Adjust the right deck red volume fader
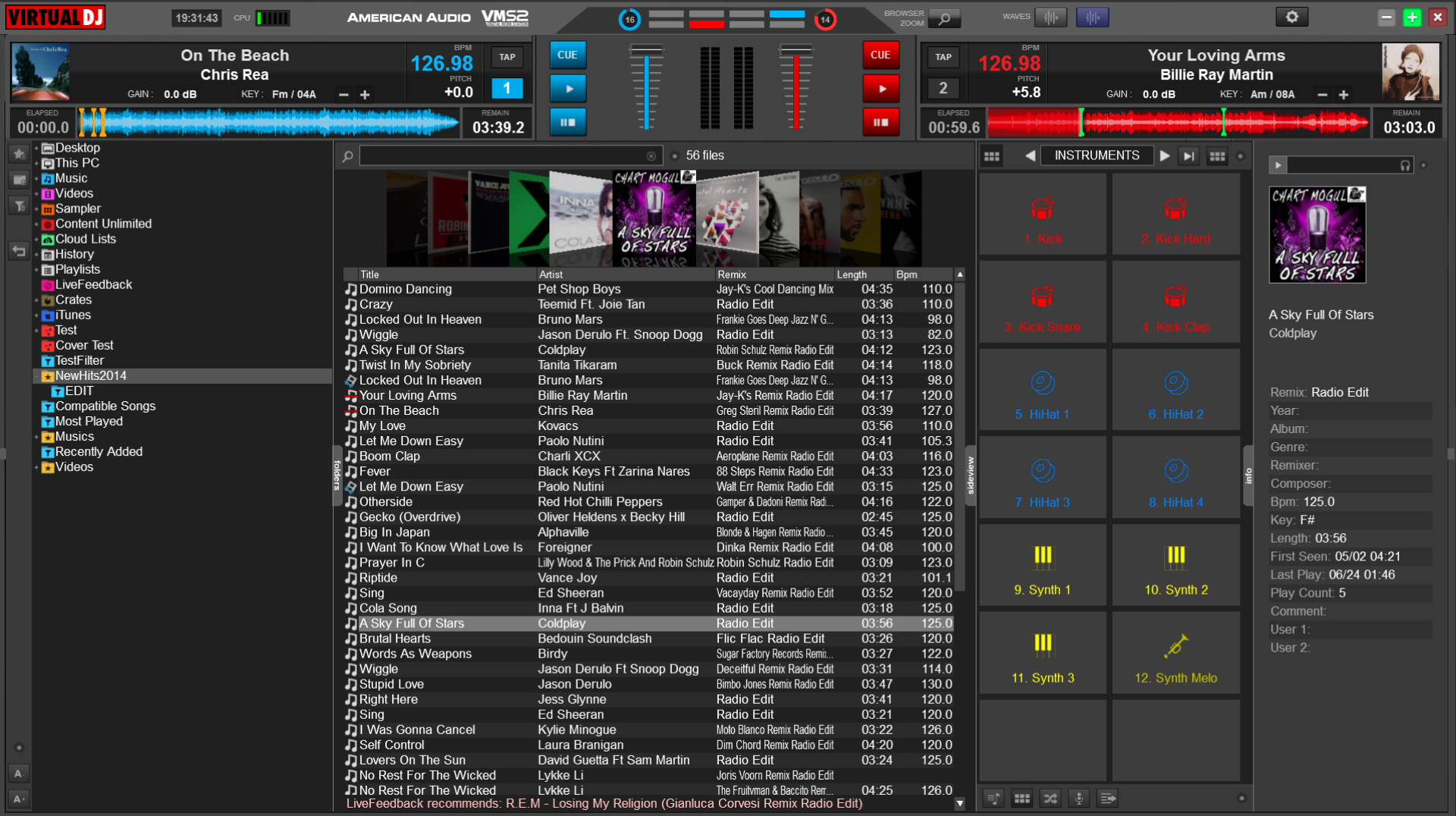 pyautogui.click(x=796, y=87)
